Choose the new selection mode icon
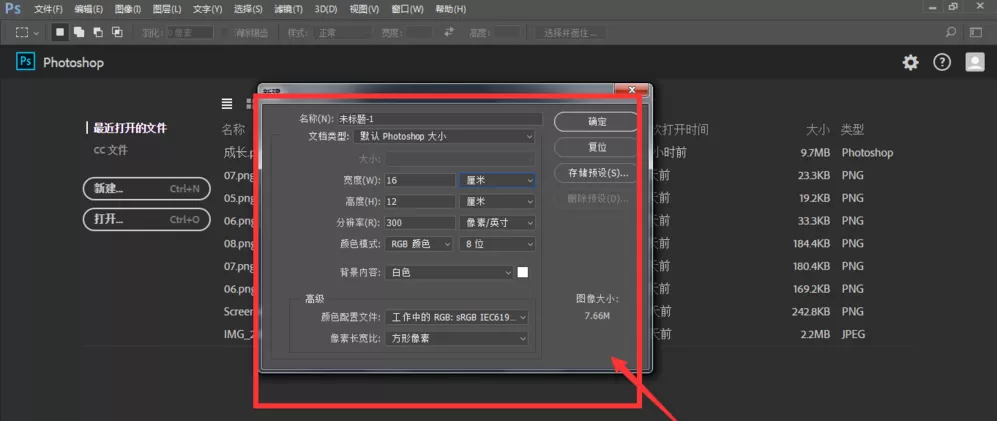Viewport: 997px width, 421px height. (x=60, y=32)
